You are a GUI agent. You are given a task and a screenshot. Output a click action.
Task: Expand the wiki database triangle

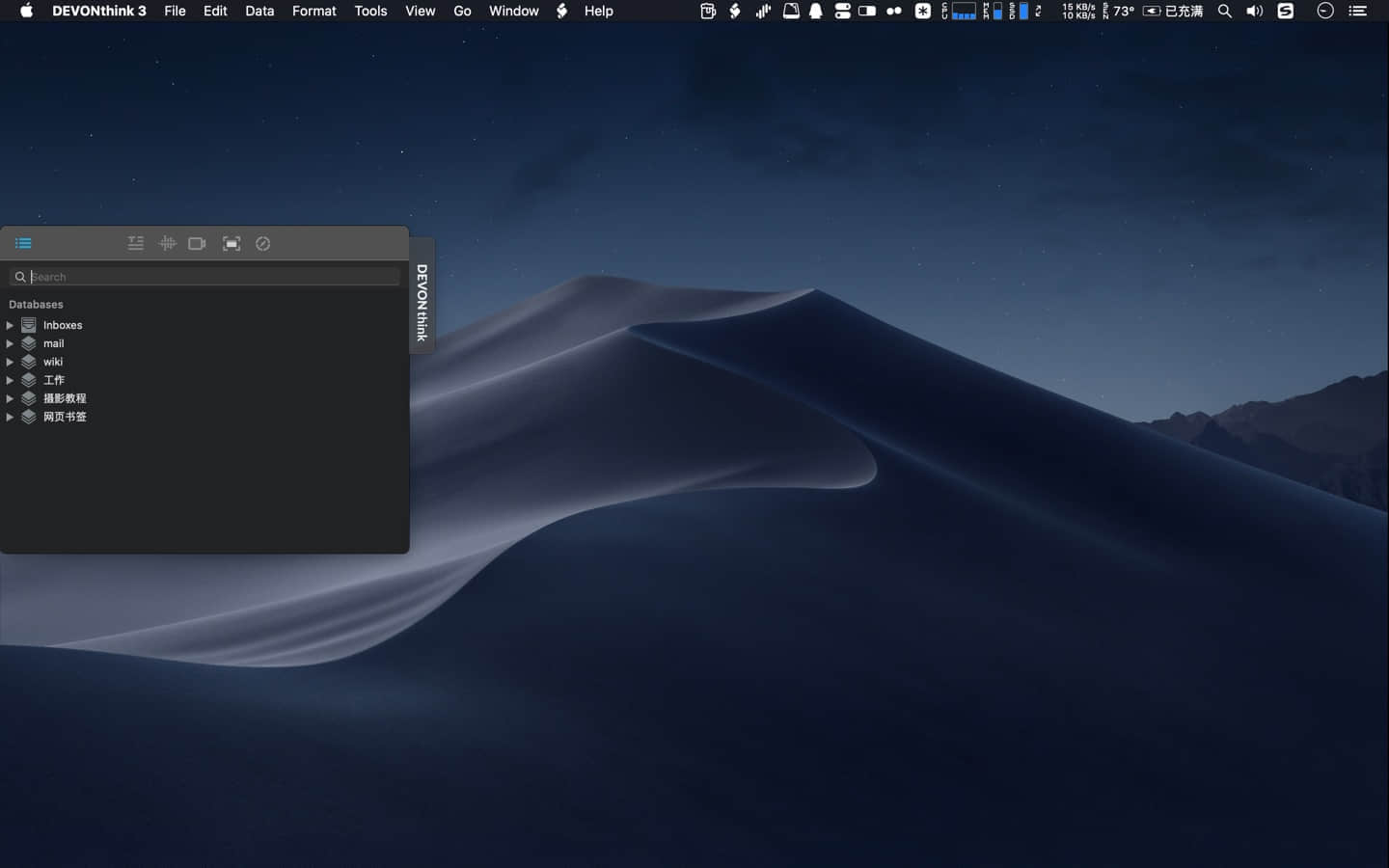(10, 362)
